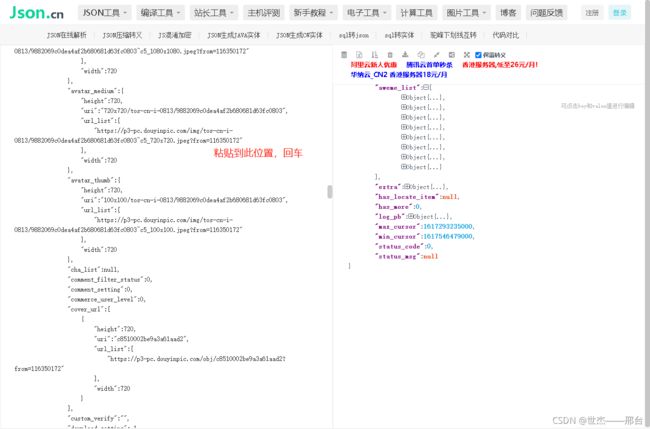Open the 腾讯云首单秒杀 ad link
The image size is (650, 429).
(429, 65)
